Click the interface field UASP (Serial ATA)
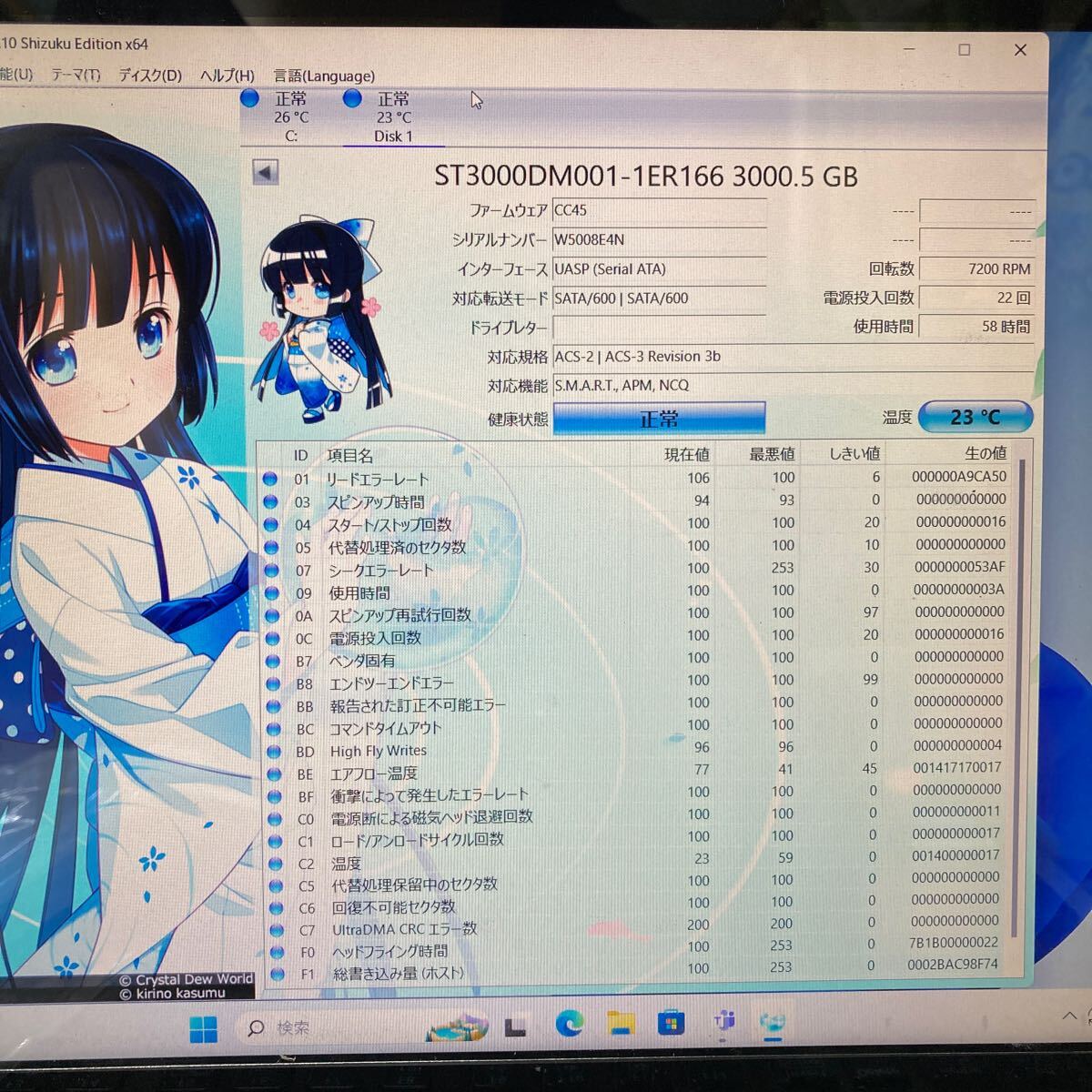Image resolution: width=1092 pixels, height=1092 pixels. [659, 269]
